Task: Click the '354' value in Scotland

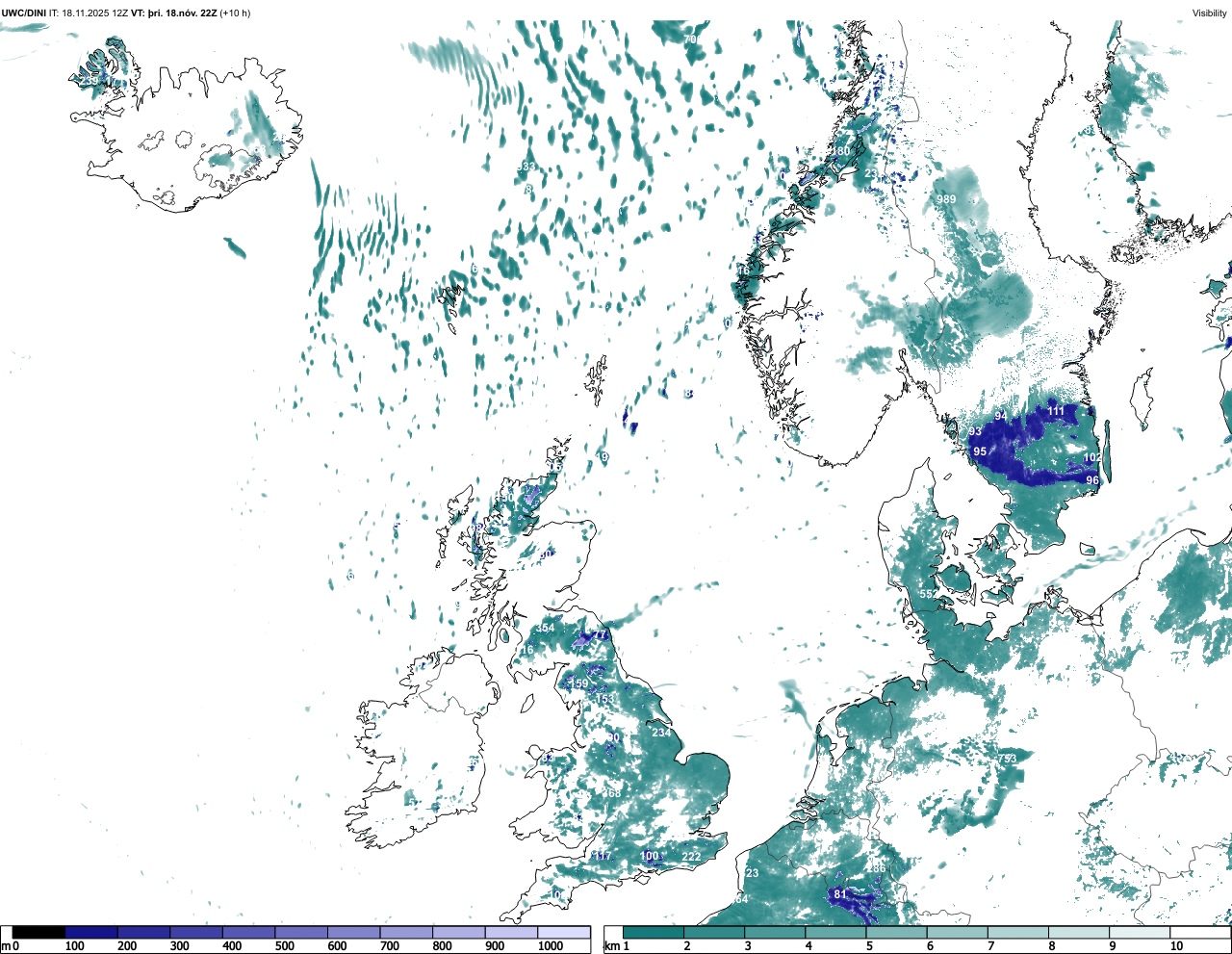Action: [x=545, y=629]
